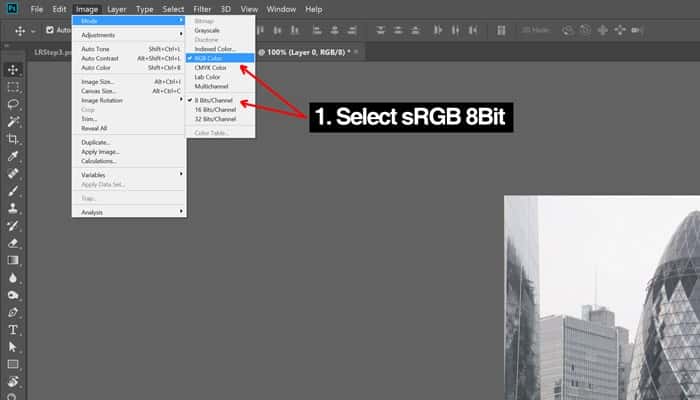Choose the checked RGB Color mode
Screen dimensions: 700x400
tap(221, 58)
